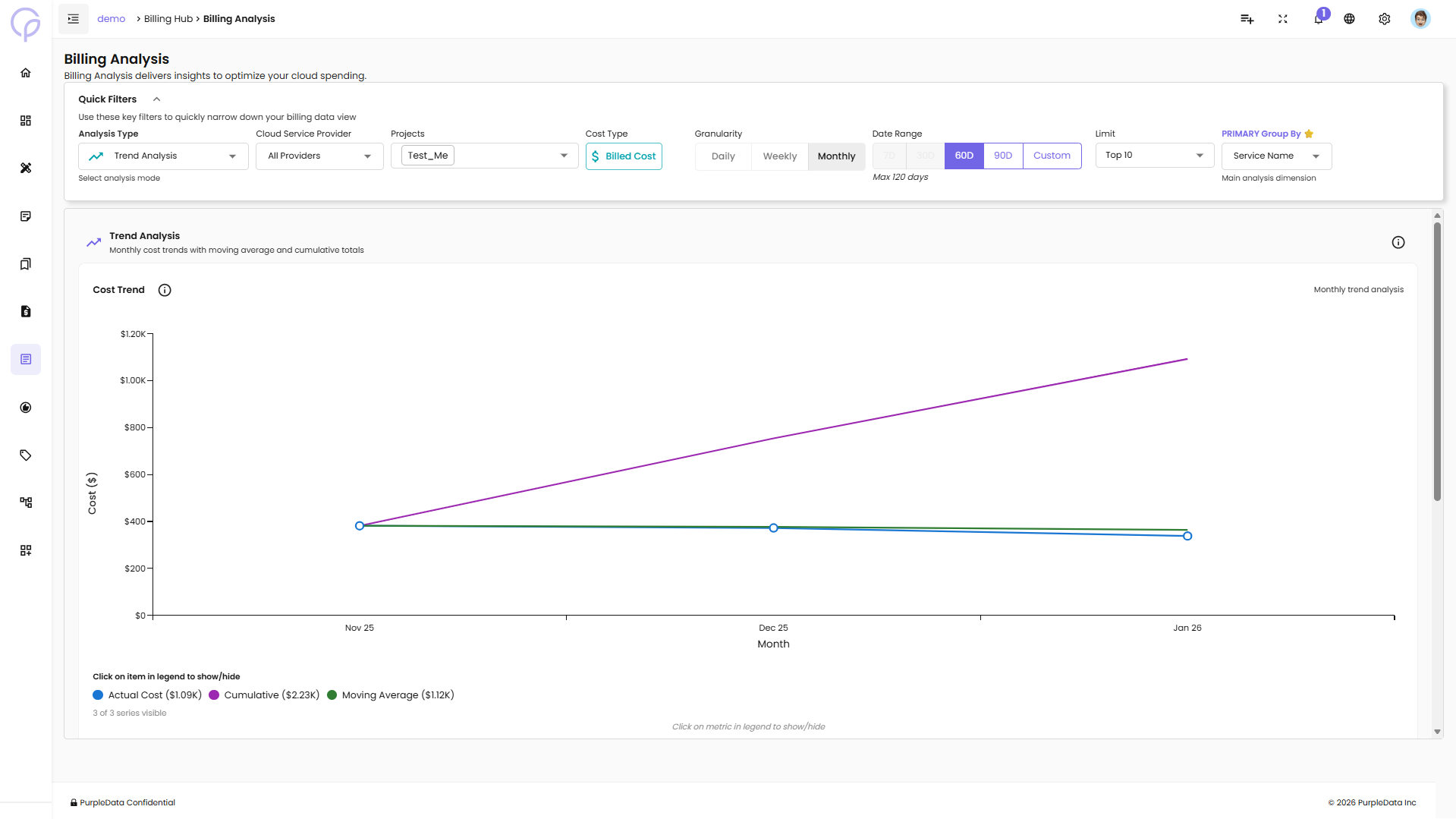Open the tag icon in sidebar
The height and width of the screenshot is (819, 1456).
coord(26,455)
